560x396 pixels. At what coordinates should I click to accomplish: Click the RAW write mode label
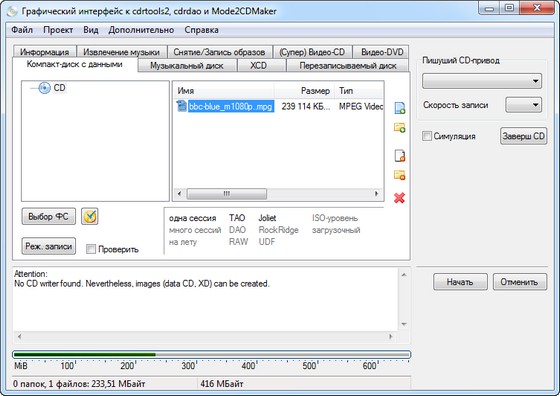(x=238, y=242)
